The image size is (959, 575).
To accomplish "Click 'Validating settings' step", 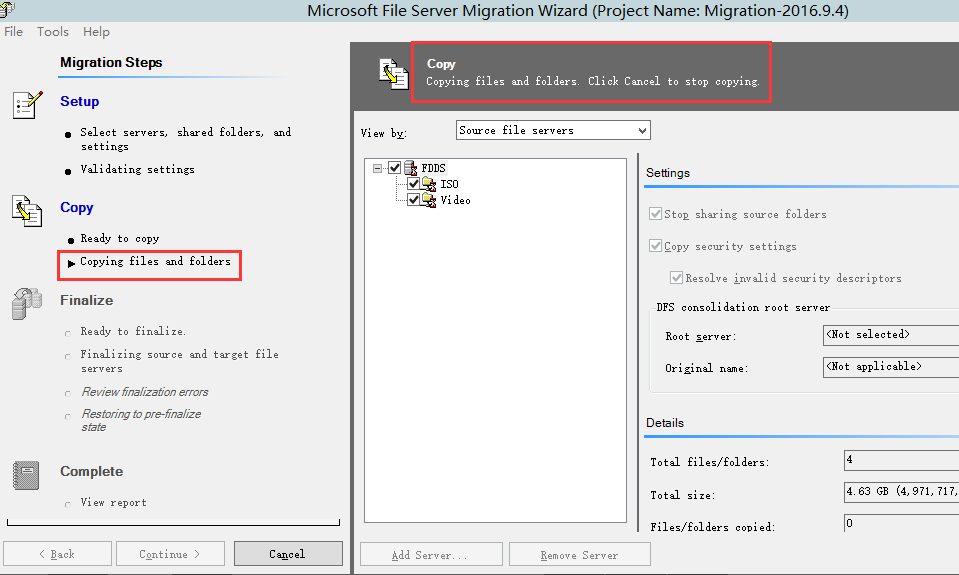I will pos(138,169).
